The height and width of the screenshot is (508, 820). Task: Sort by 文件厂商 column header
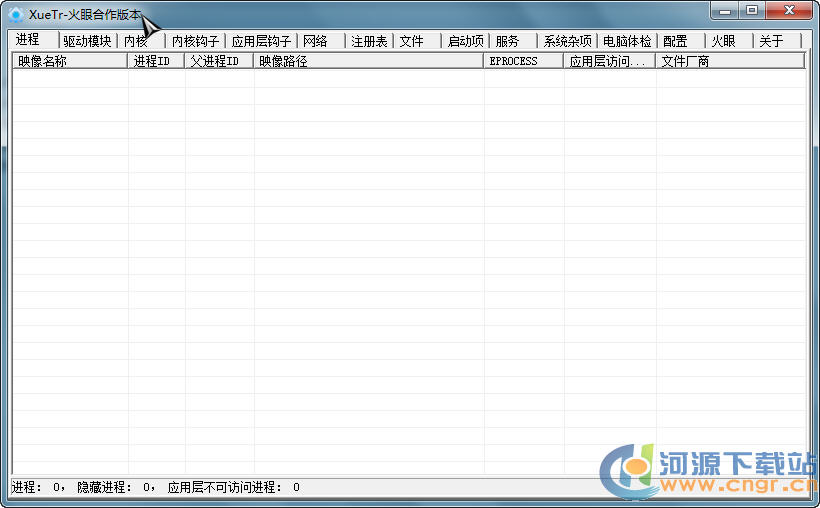pyautogui.click(x=731, y=61)
